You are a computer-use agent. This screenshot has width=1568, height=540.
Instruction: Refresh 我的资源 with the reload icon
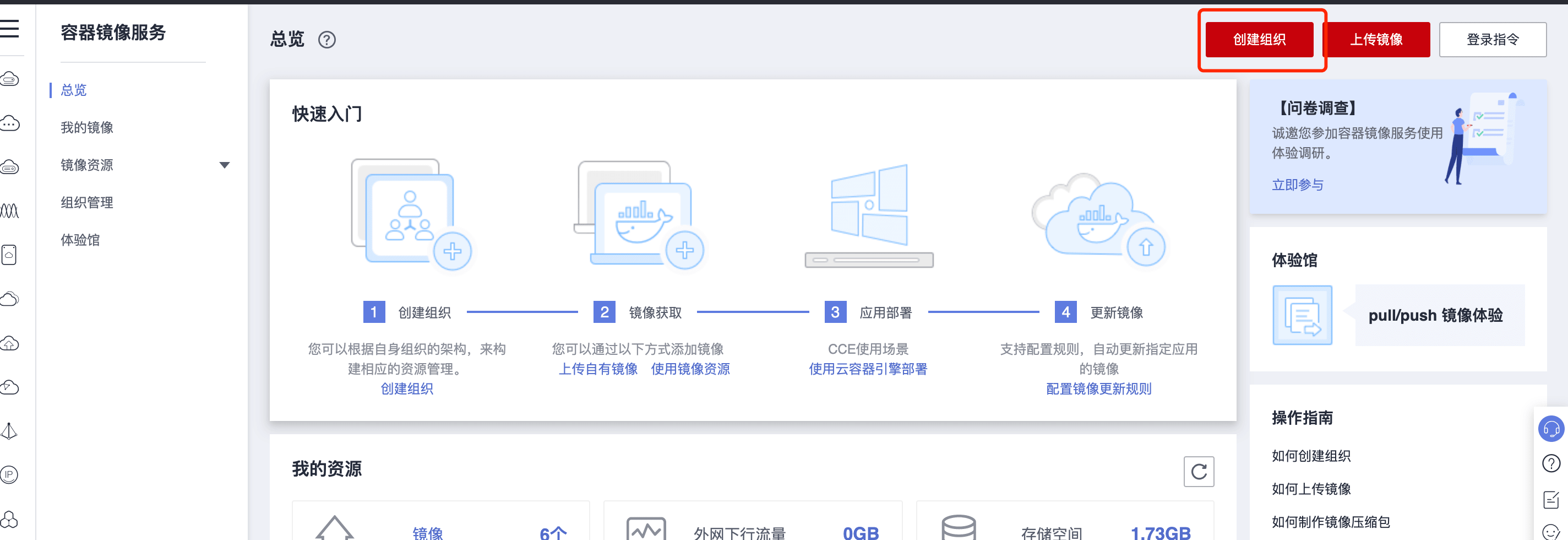pos(1198,471)
